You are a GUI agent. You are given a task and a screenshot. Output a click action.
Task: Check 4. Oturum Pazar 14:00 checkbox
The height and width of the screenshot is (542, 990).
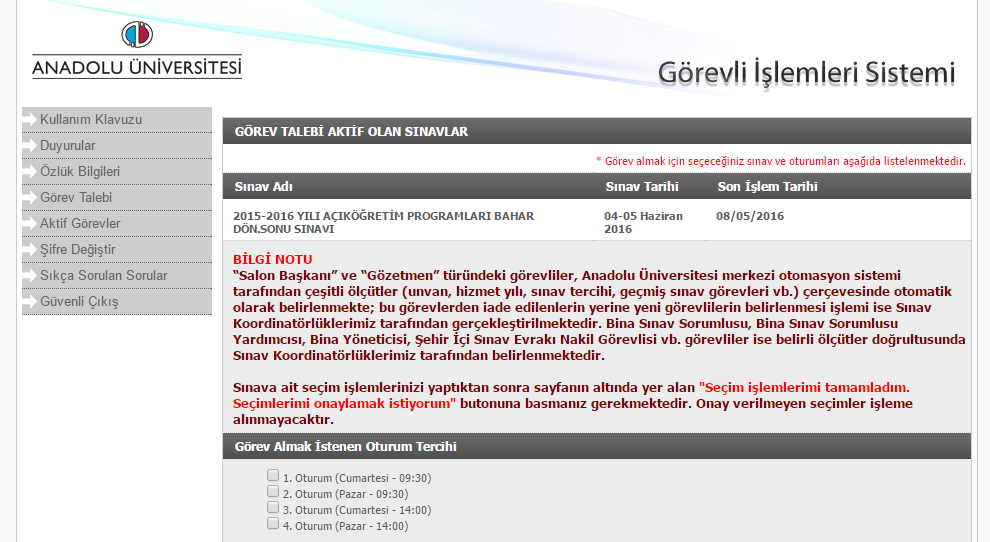coord(273,523)
